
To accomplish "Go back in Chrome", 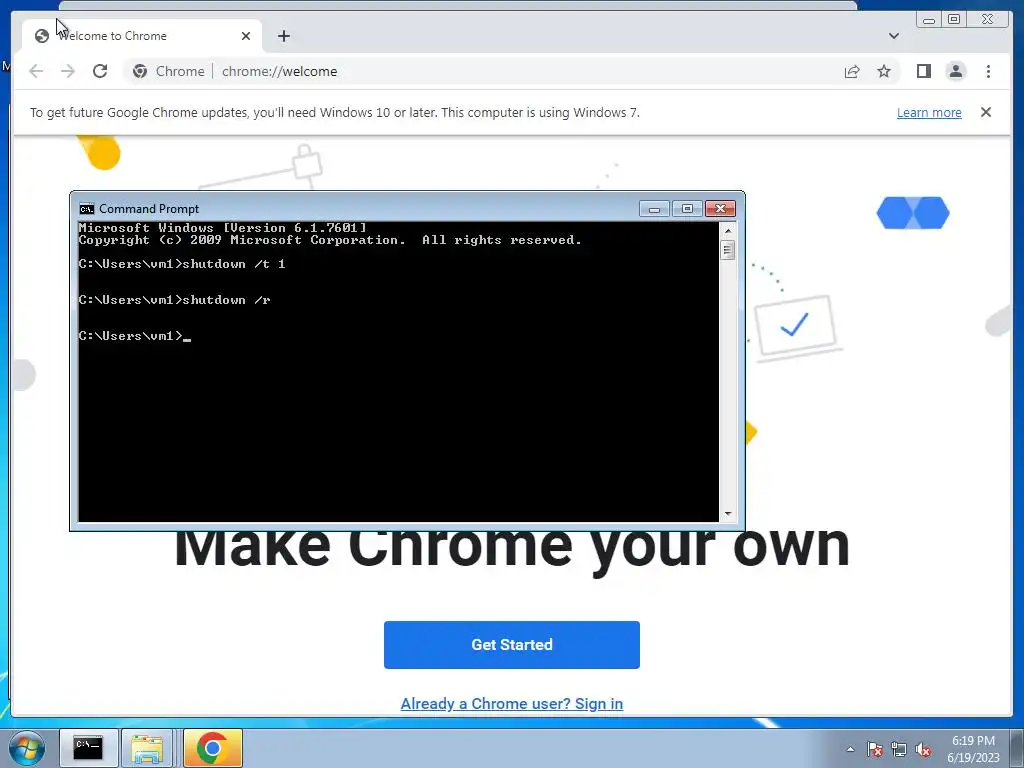I will tap(37, 71).
